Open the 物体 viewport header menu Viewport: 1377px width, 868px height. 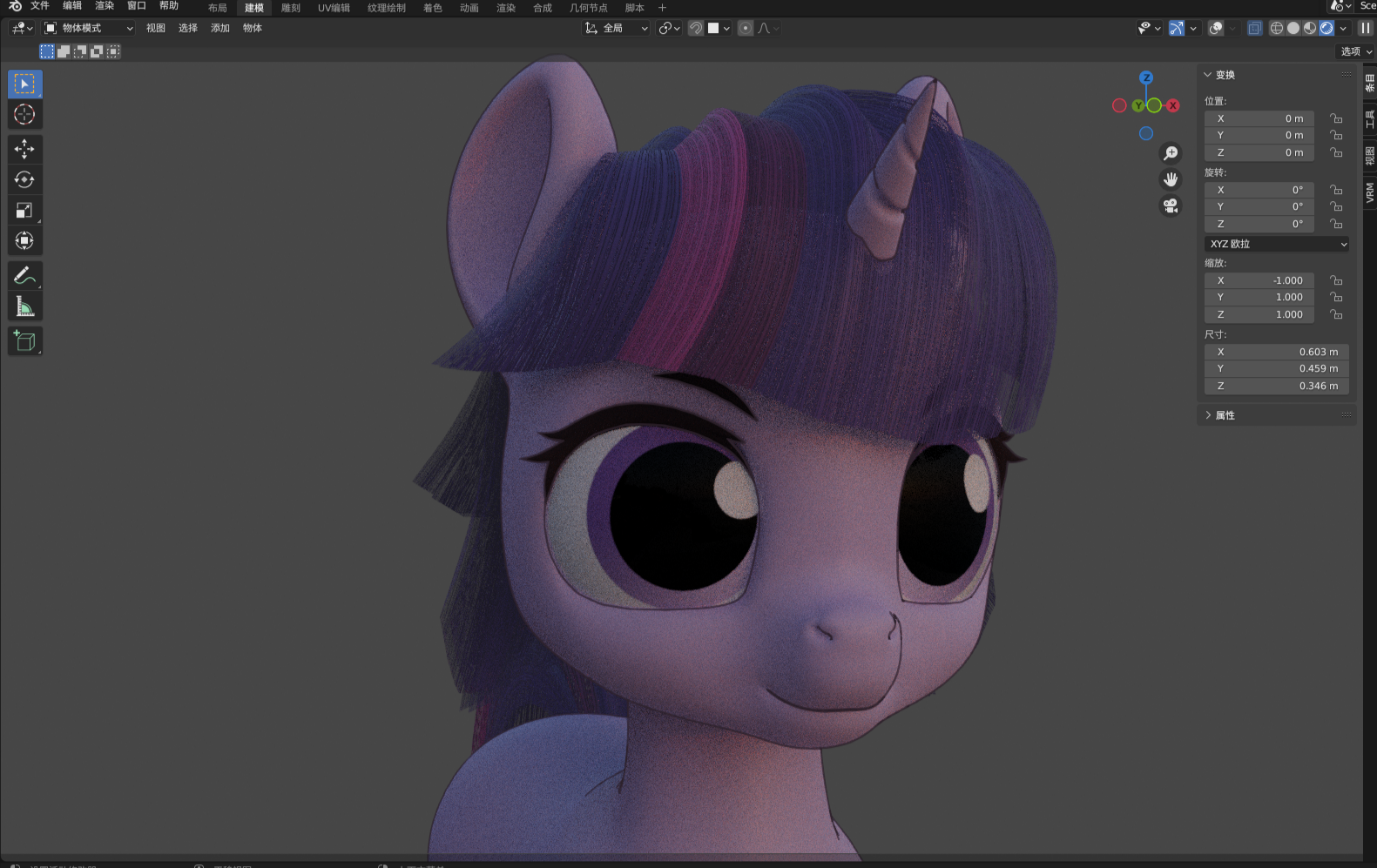253,28
